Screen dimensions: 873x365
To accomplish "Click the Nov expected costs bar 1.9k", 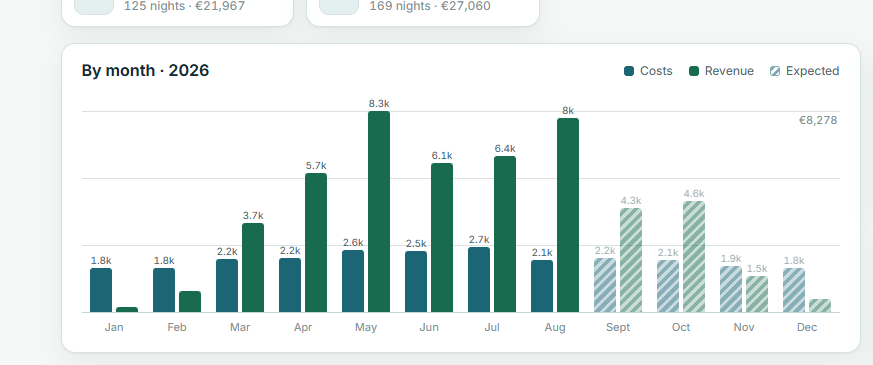I will 730,289.
